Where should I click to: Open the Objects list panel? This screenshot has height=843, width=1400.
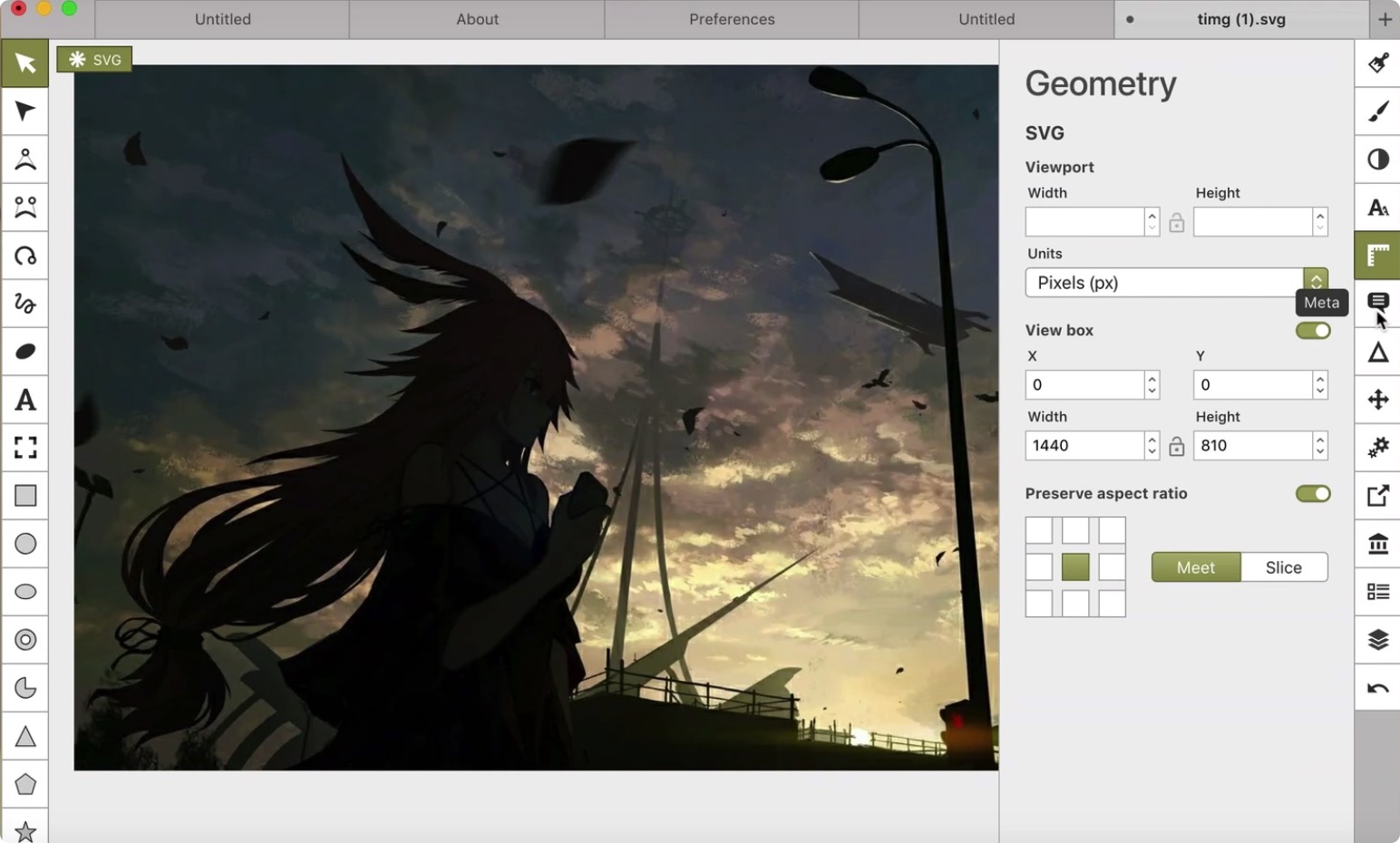click(x=1377, y=592)
